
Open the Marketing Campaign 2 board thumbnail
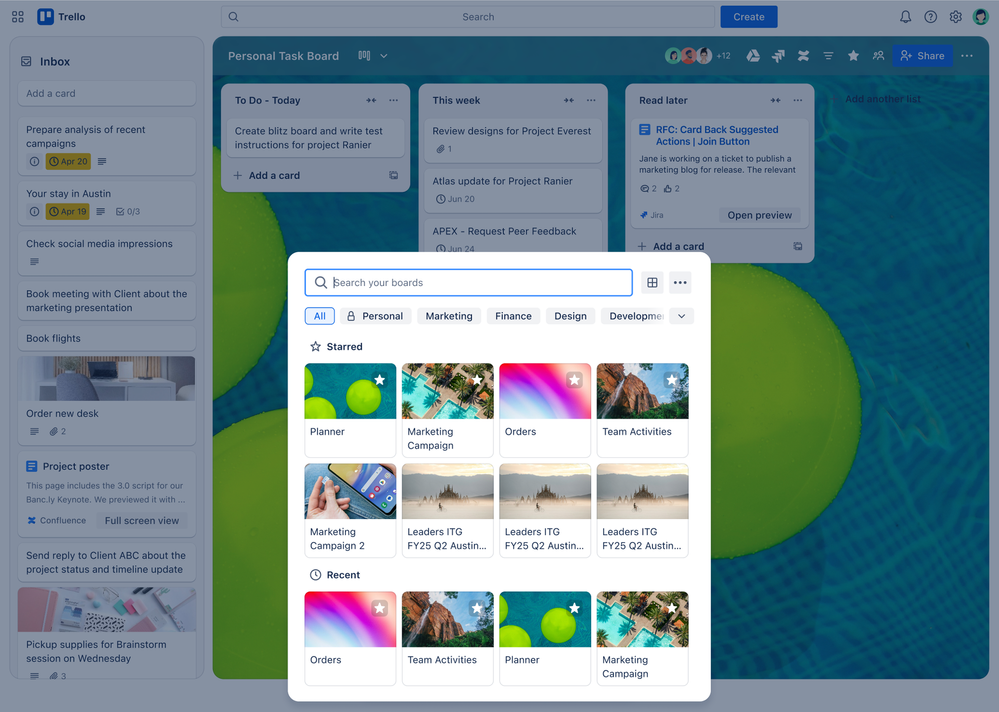pyautogui.click(x=350, y=491)
